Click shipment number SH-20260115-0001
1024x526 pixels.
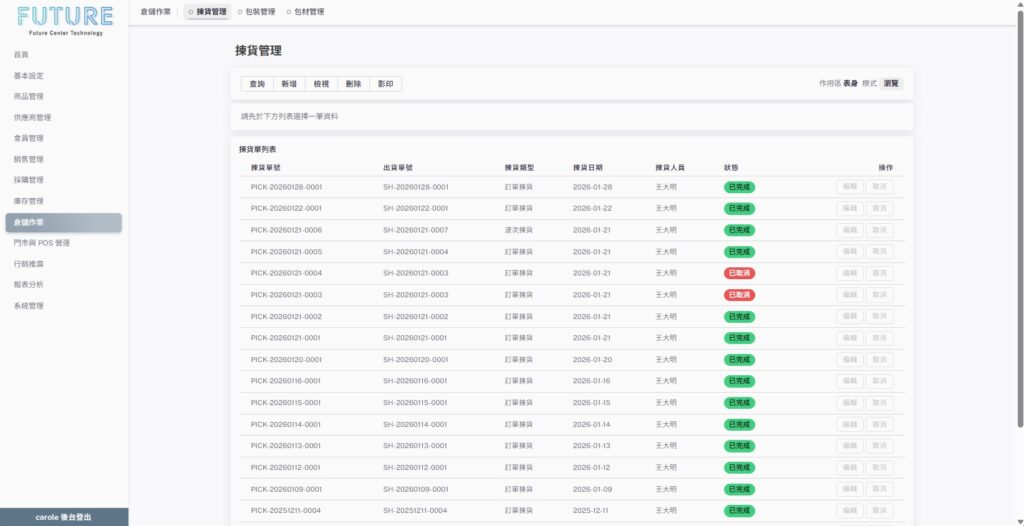click(x=415, y=403)
